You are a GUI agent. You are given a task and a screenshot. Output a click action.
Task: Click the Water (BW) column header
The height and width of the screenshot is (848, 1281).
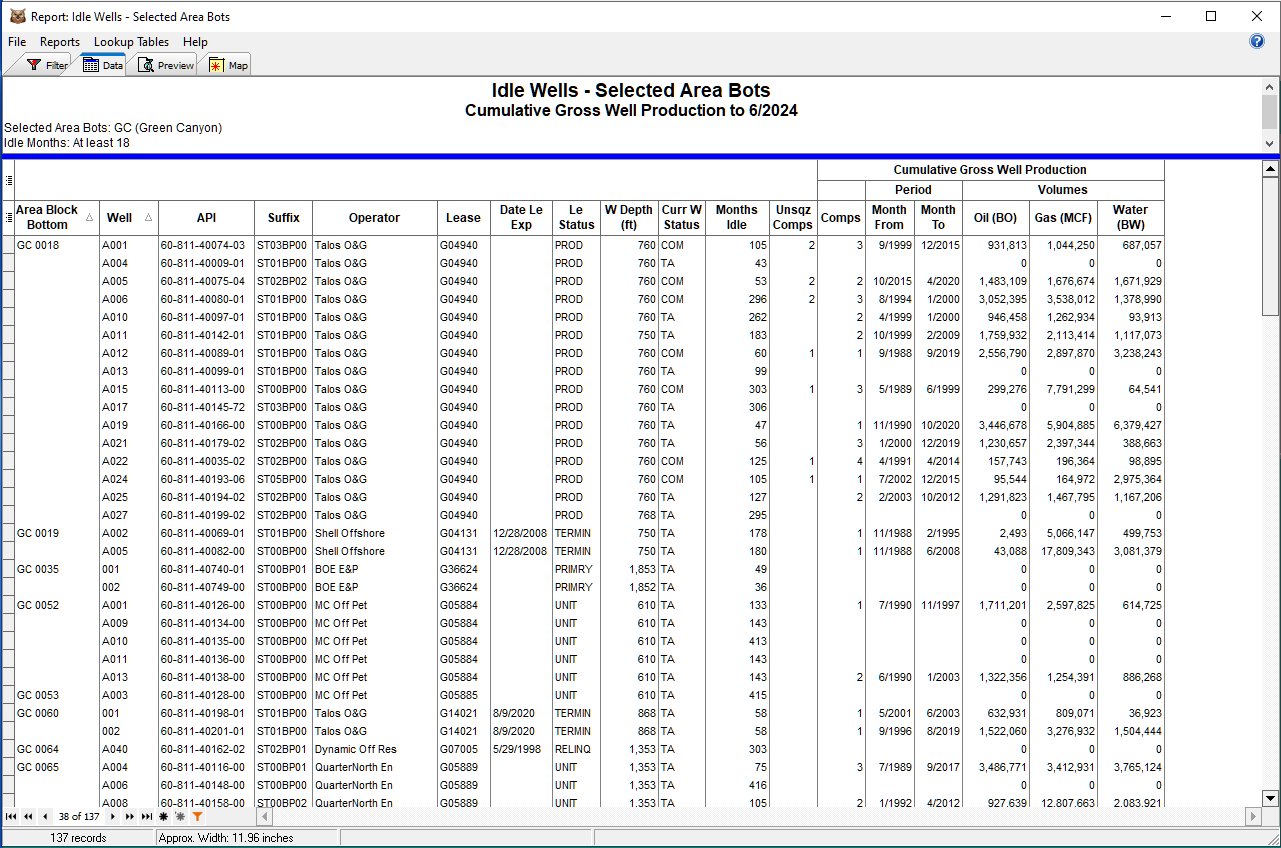[x=1131, y=217]
